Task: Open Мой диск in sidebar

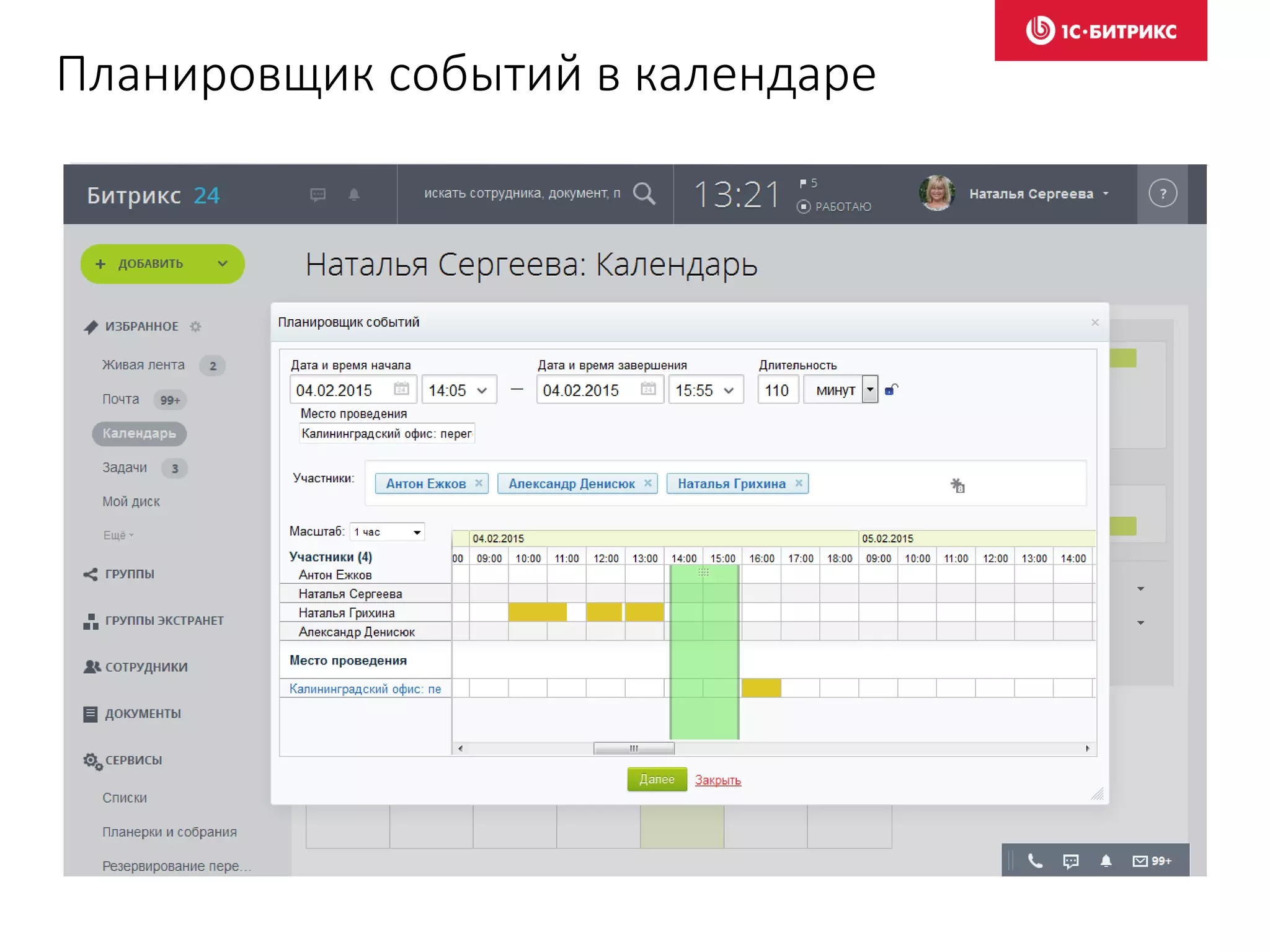Action: (x=131, y=501)
